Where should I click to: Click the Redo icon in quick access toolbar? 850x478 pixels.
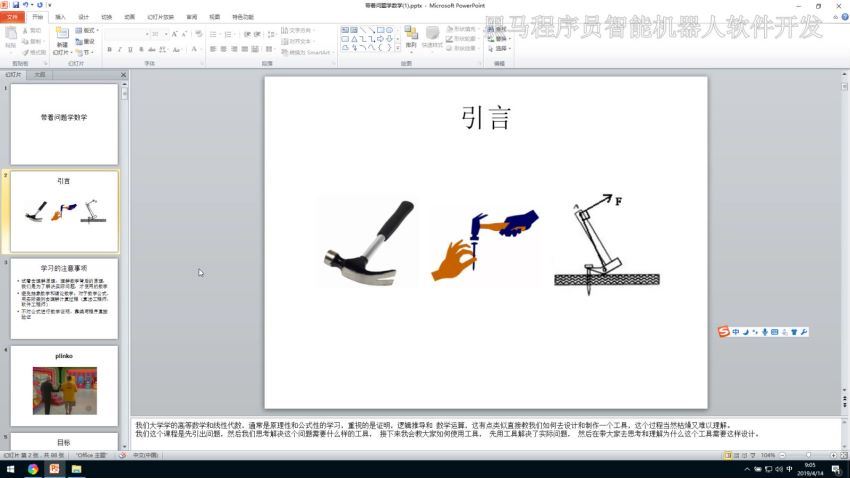tap(40, 5)
